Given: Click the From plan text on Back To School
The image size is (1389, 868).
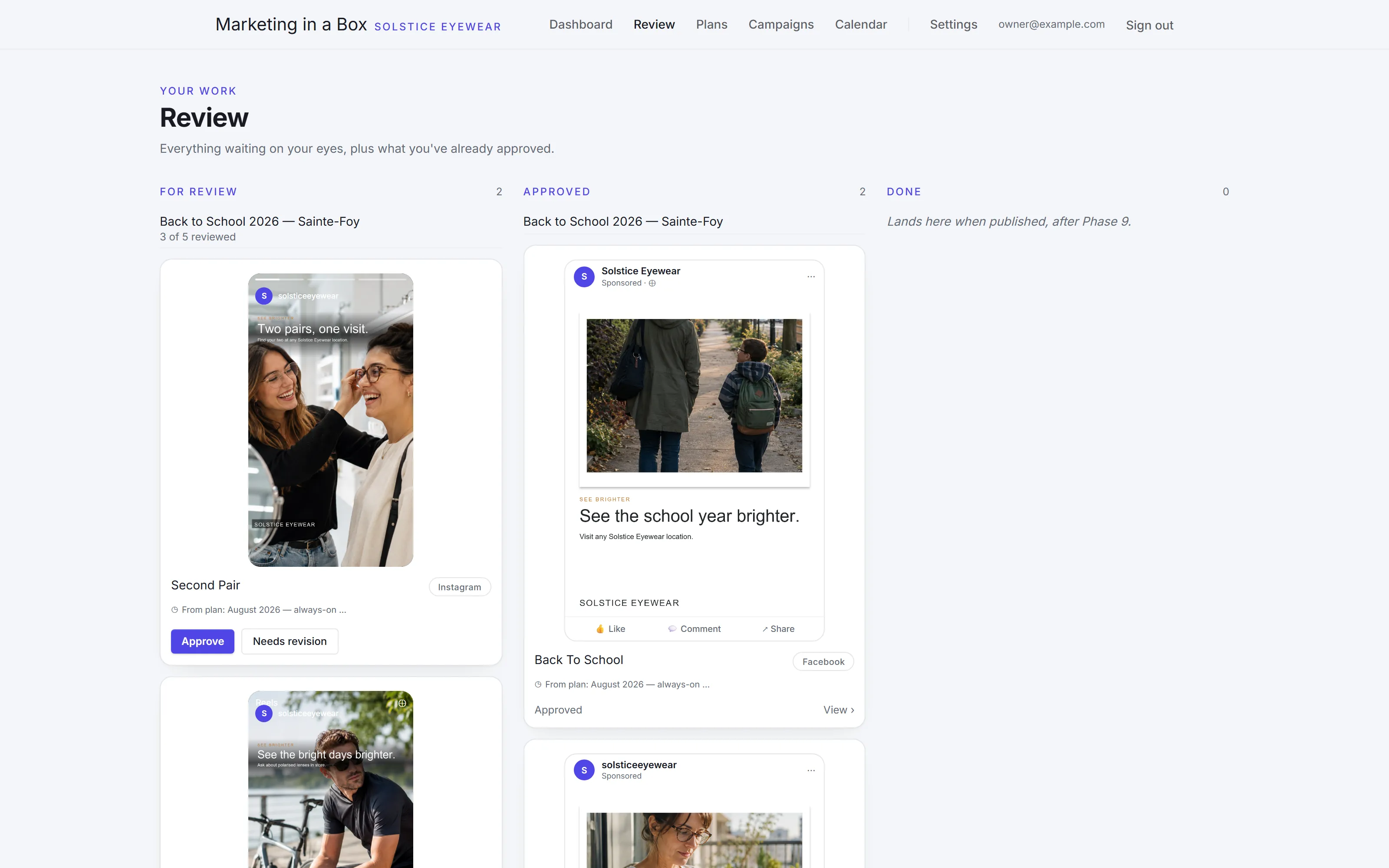Looking at the screenshot, I should (627, 684).
